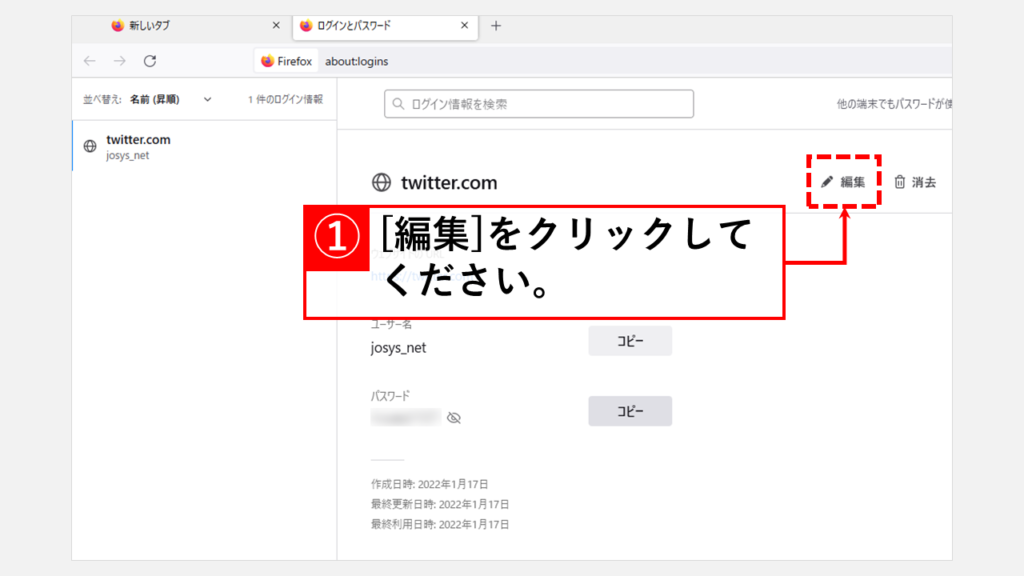Select the twitter.com login in the sidebar list
Viewport: 1024px width, 576px height.
point(200,147)
